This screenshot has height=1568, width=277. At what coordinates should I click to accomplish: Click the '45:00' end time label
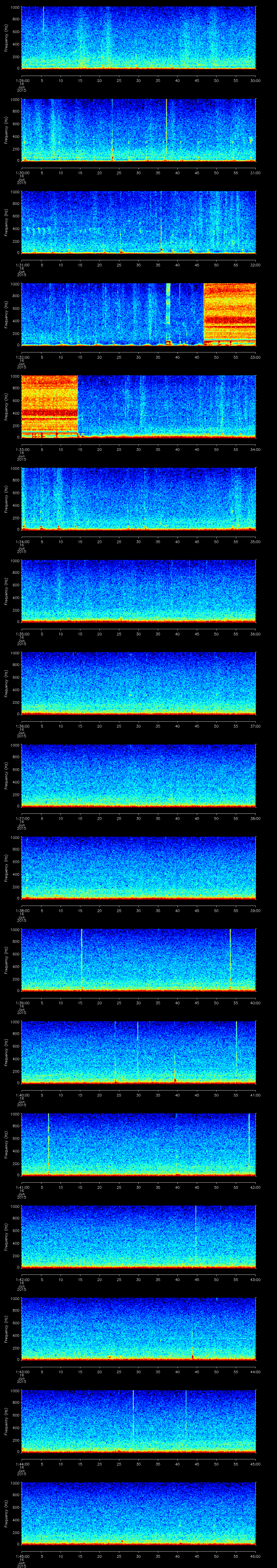[256, 1464]
